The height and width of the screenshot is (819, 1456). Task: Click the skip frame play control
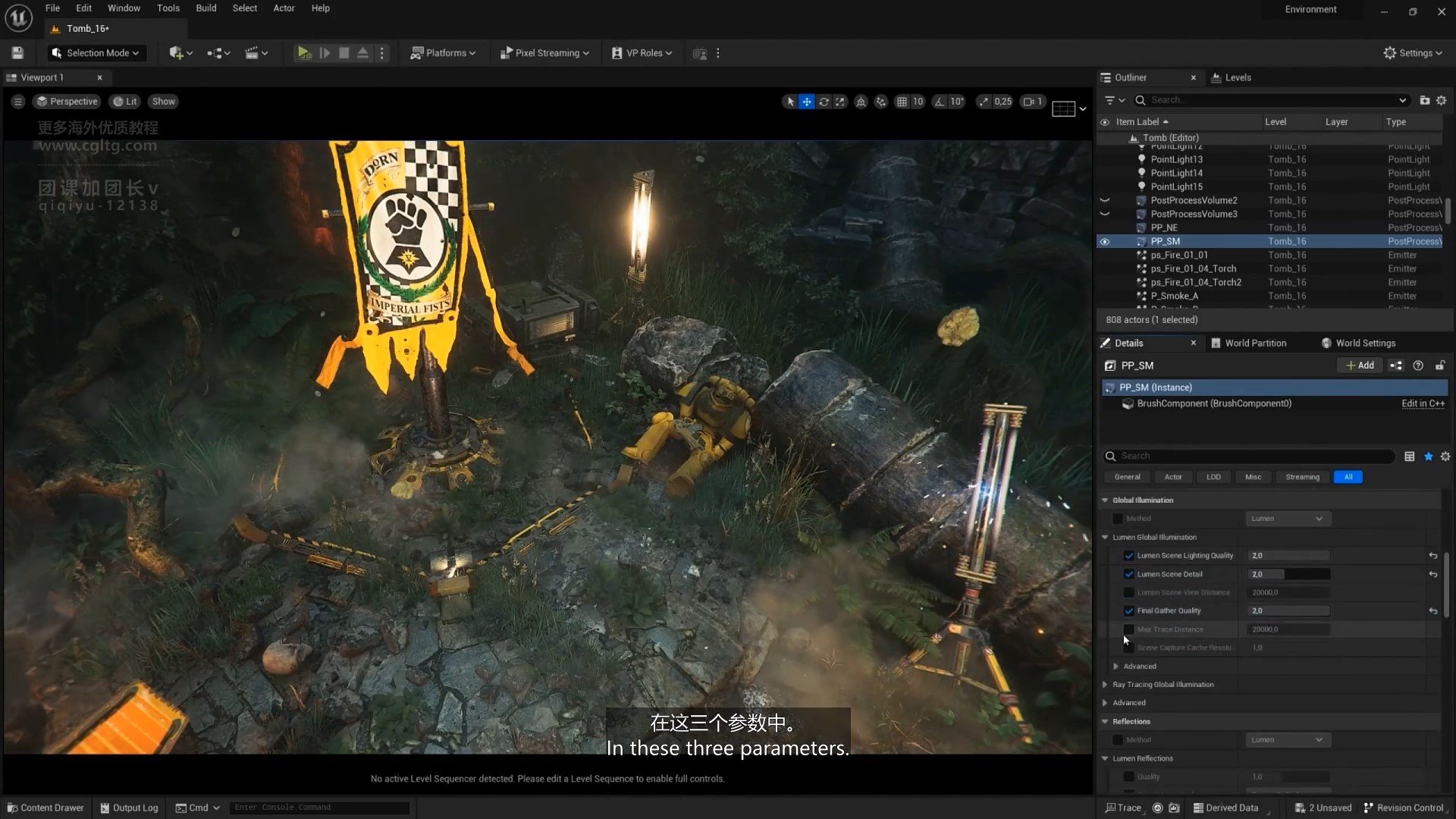(325, 53)
